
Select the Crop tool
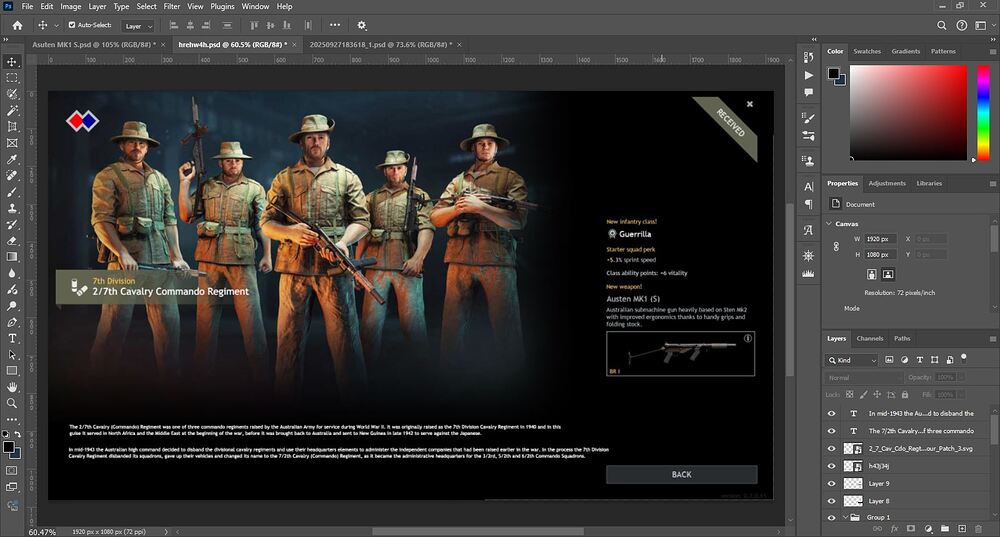[12, 127]
